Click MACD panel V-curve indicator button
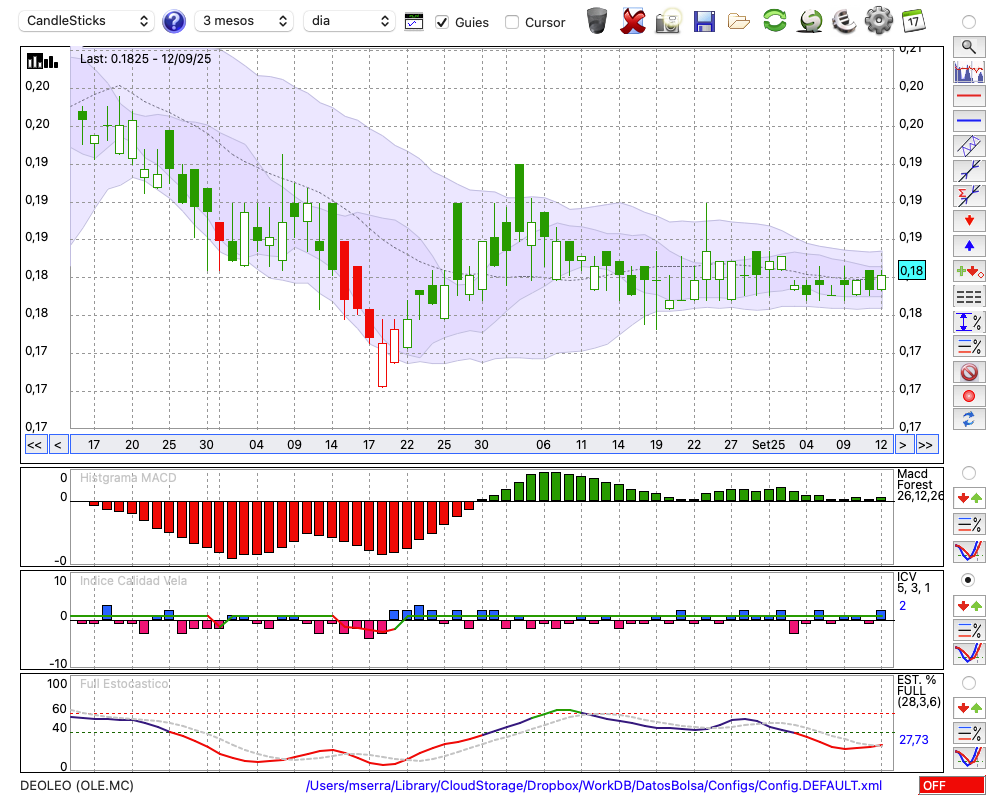Screen dimensions: 1000x800 coord(969,551)
